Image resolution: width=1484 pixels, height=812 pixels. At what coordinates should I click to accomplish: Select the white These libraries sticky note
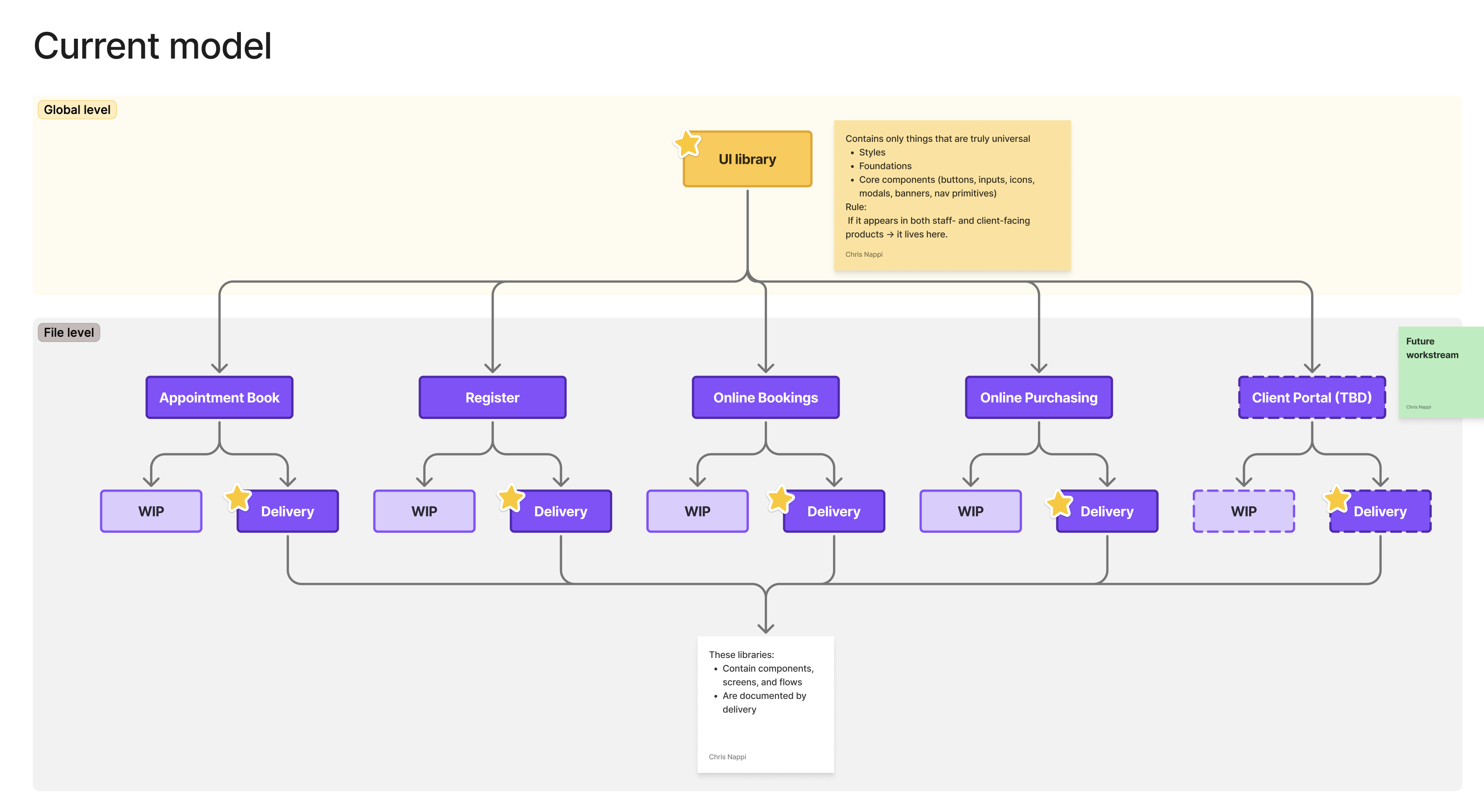click(x=766, y=704)
